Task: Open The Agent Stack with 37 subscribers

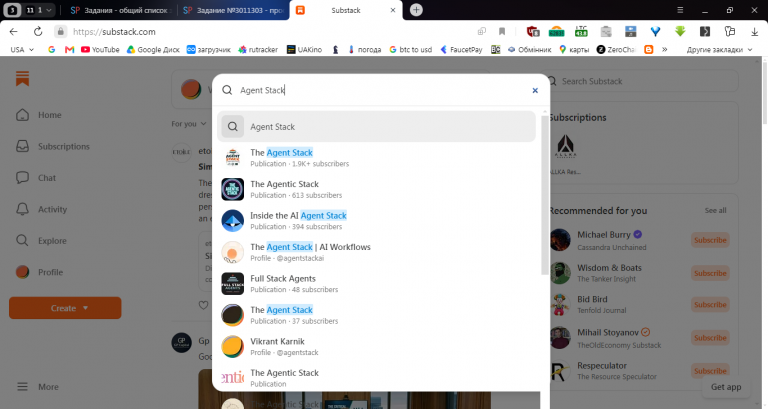Action: tap(376, 315)
